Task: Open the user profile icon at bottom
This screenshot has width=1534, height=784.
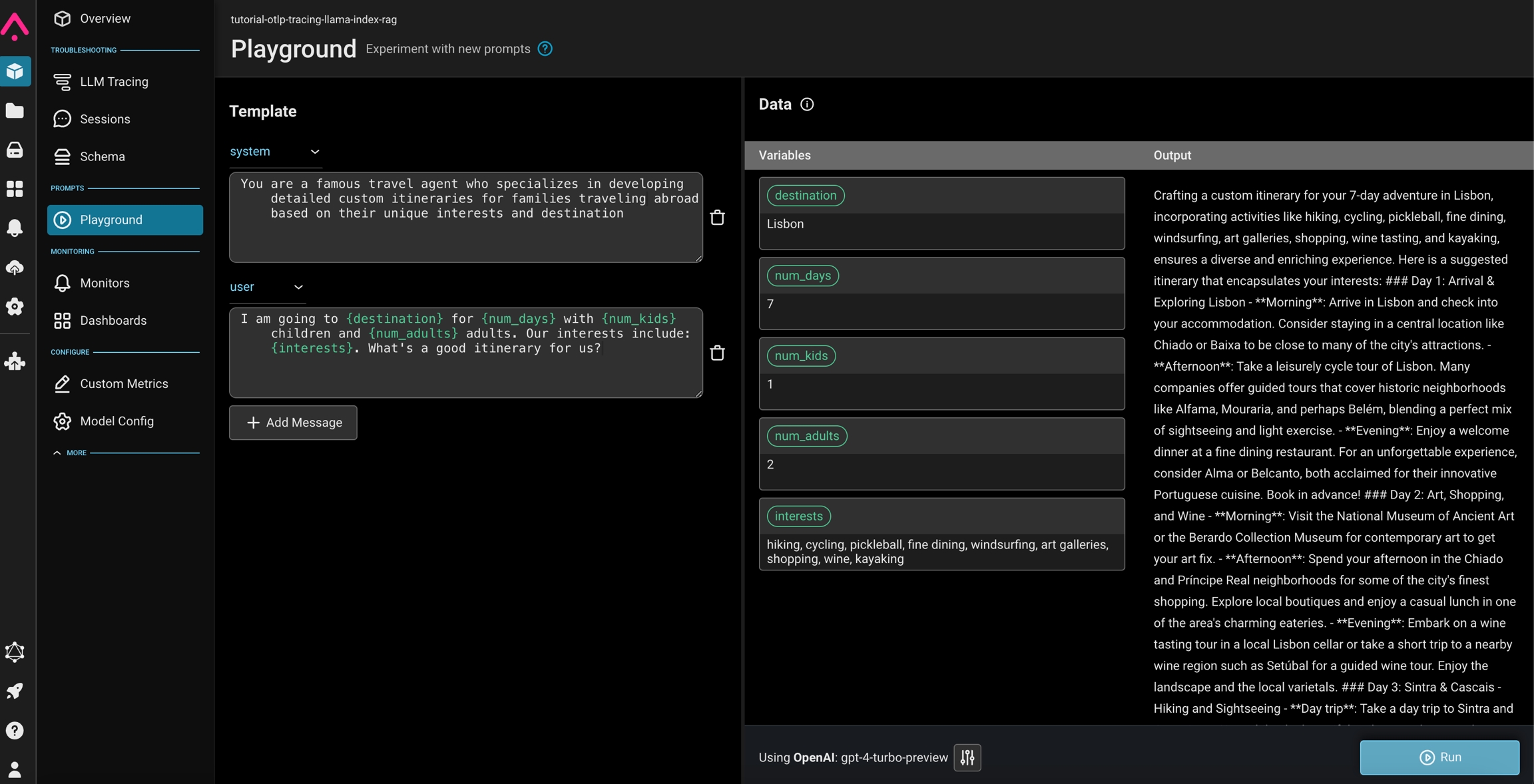Action: tap(15, 769)
